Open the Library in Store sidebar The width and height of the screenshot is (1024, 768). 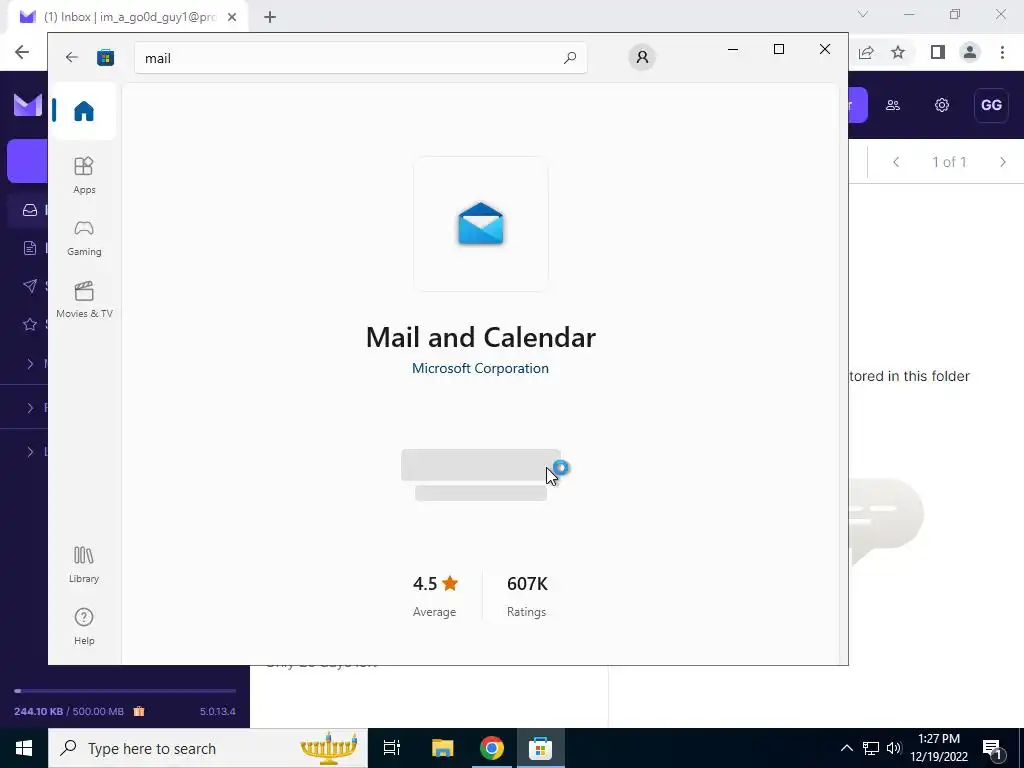84,564
